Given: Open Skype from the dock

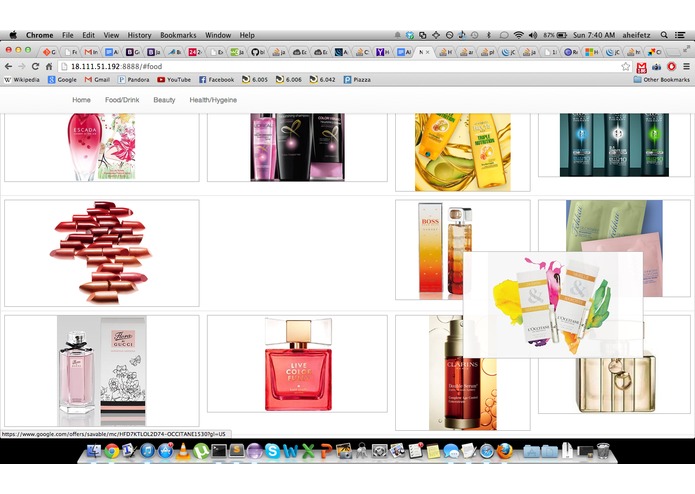Looking at the screenshot, I should pos(272,451).
